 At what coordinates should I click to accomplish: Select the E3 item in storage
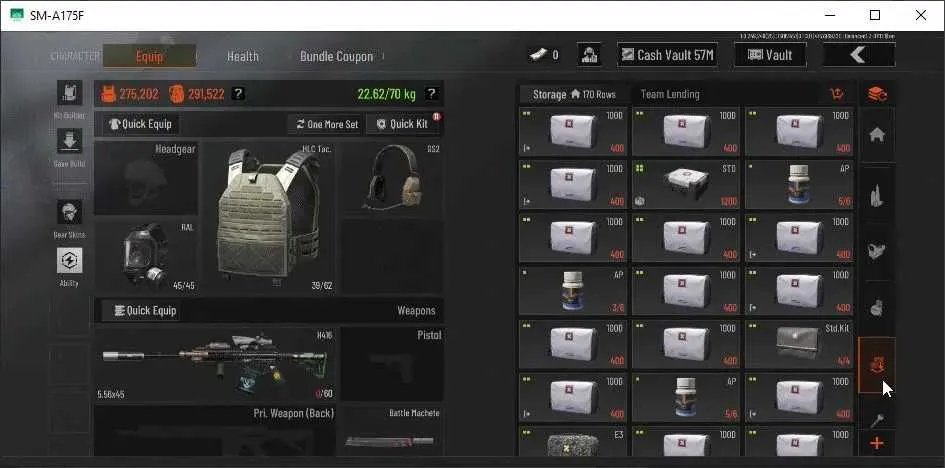click(x=573, y=441)
